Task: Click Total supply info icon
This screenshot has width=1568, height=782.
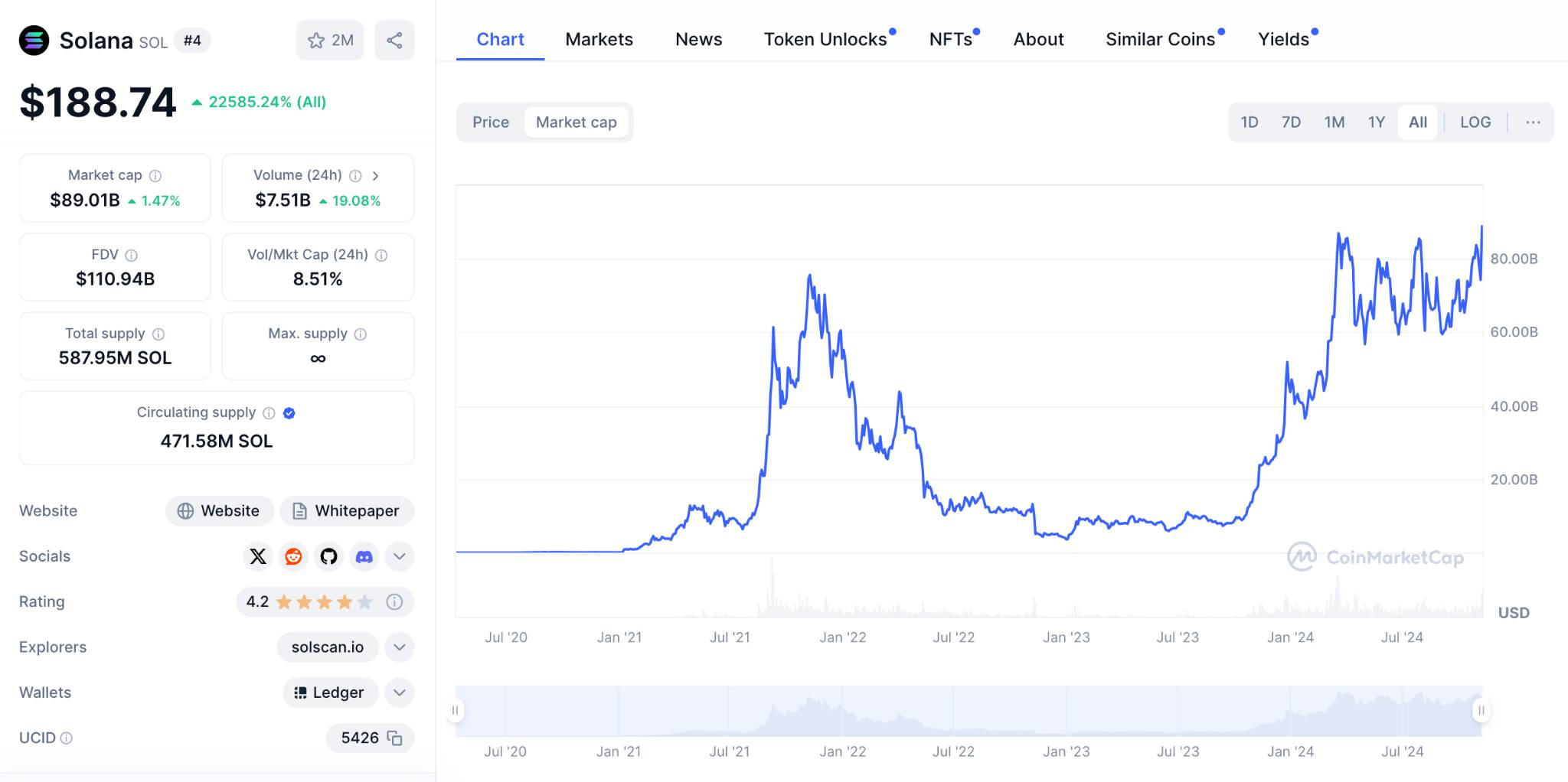Action: (x=158, y=334)
